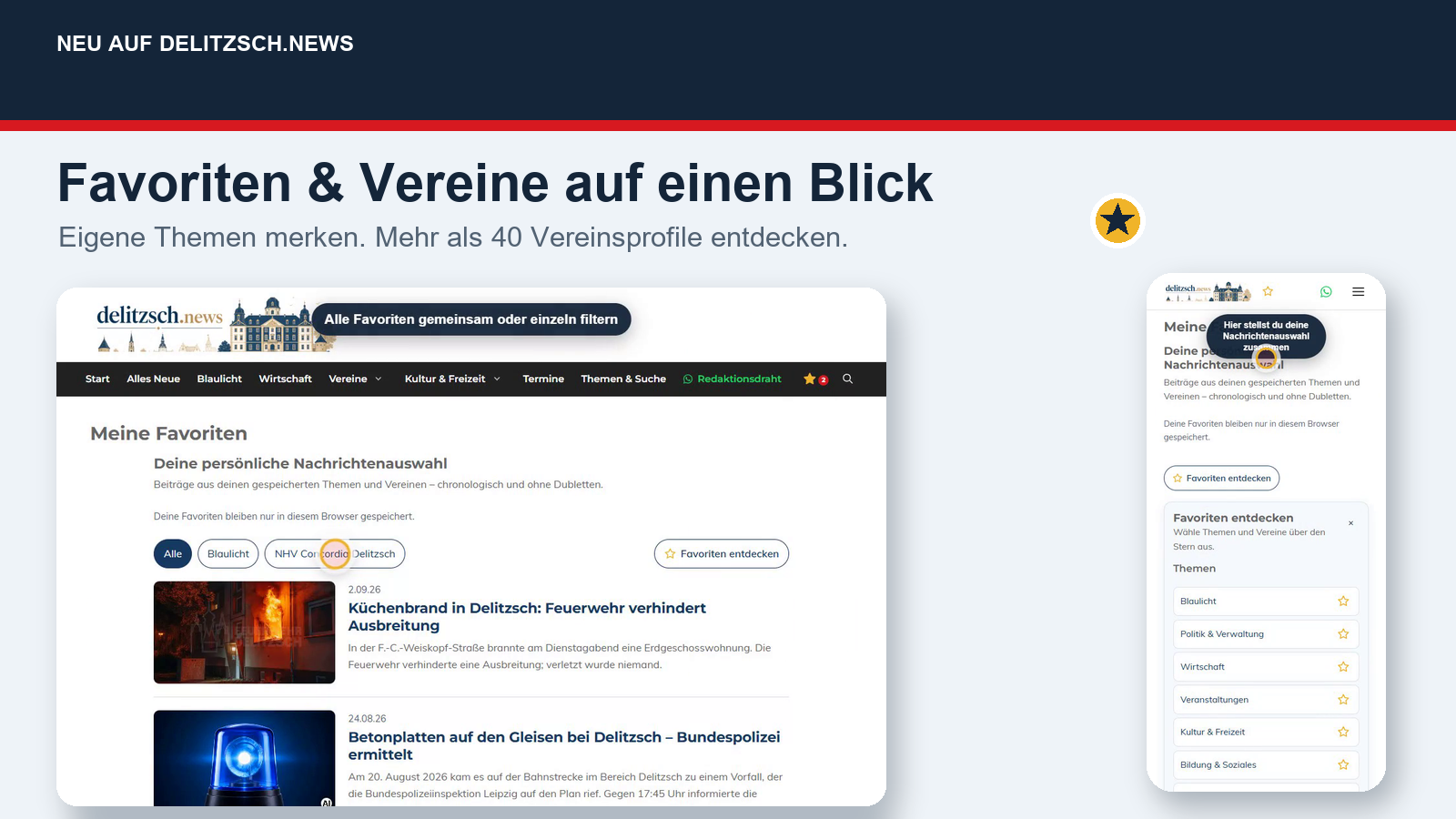Toggle the star for Wirtschaft topic
Viewport: 1456px width, 819px height.
pos(1343,667)
